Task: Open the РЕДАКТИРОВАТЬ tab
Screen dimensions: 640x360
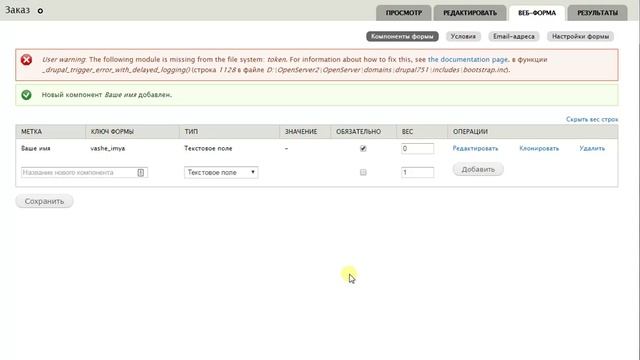Action: coord(470,13)
